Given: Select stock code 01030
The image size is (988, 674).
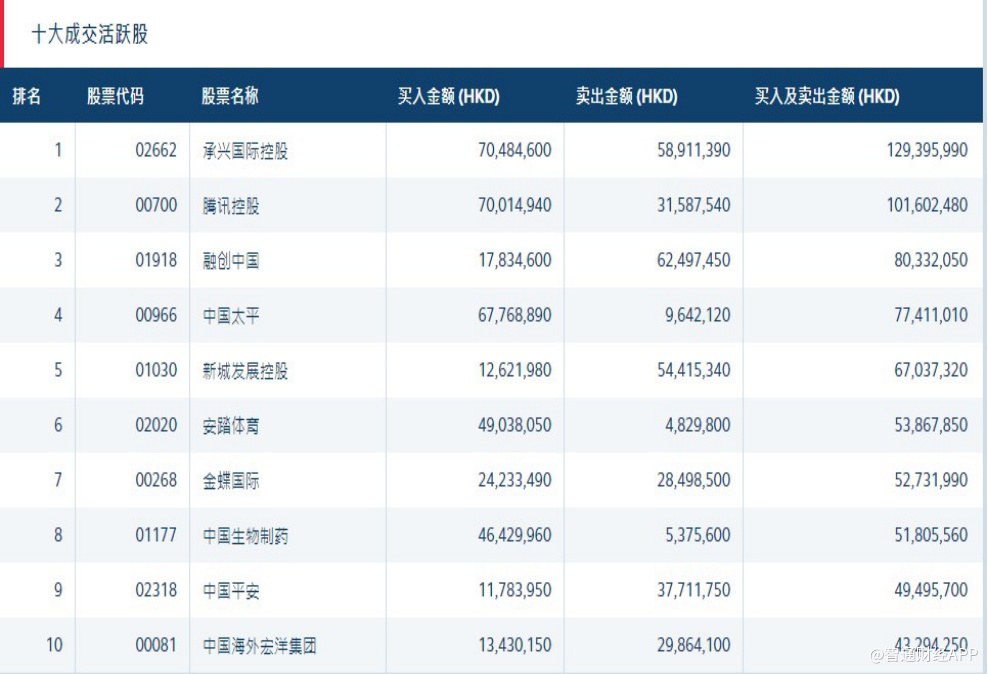Looking at the screenshot, I should click(x=156, y=370).
